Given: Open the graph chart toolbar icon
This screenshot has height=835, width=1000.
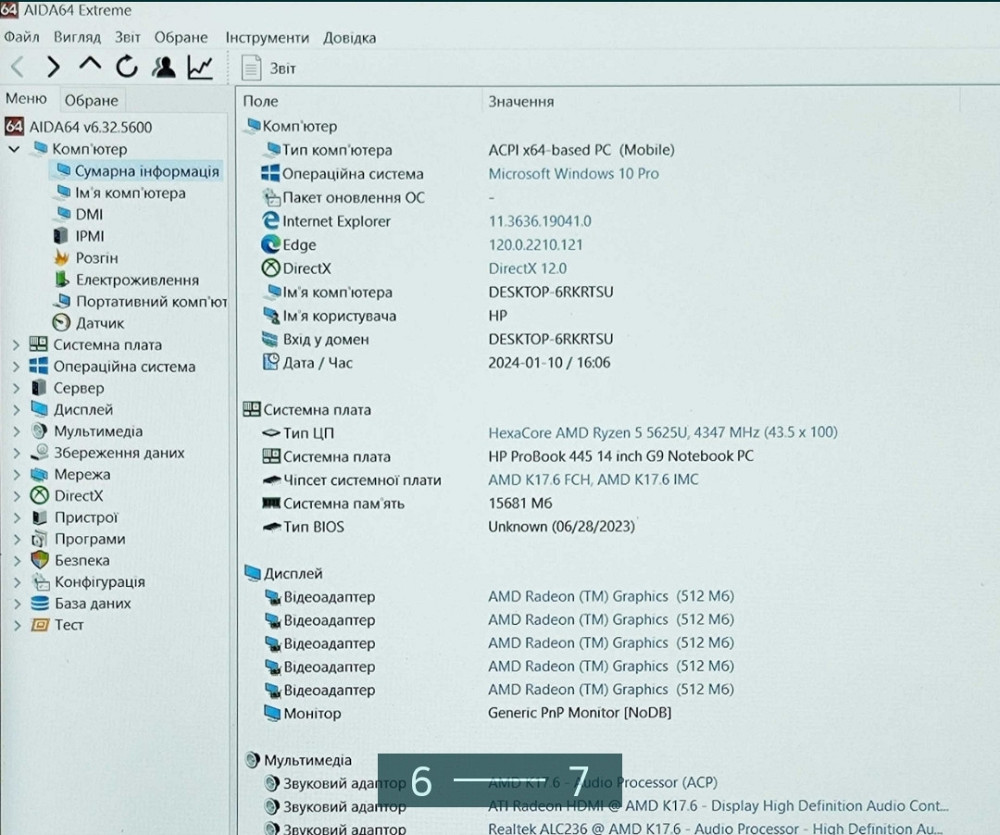Looking at the screenshot, I should tap(200, 67).
